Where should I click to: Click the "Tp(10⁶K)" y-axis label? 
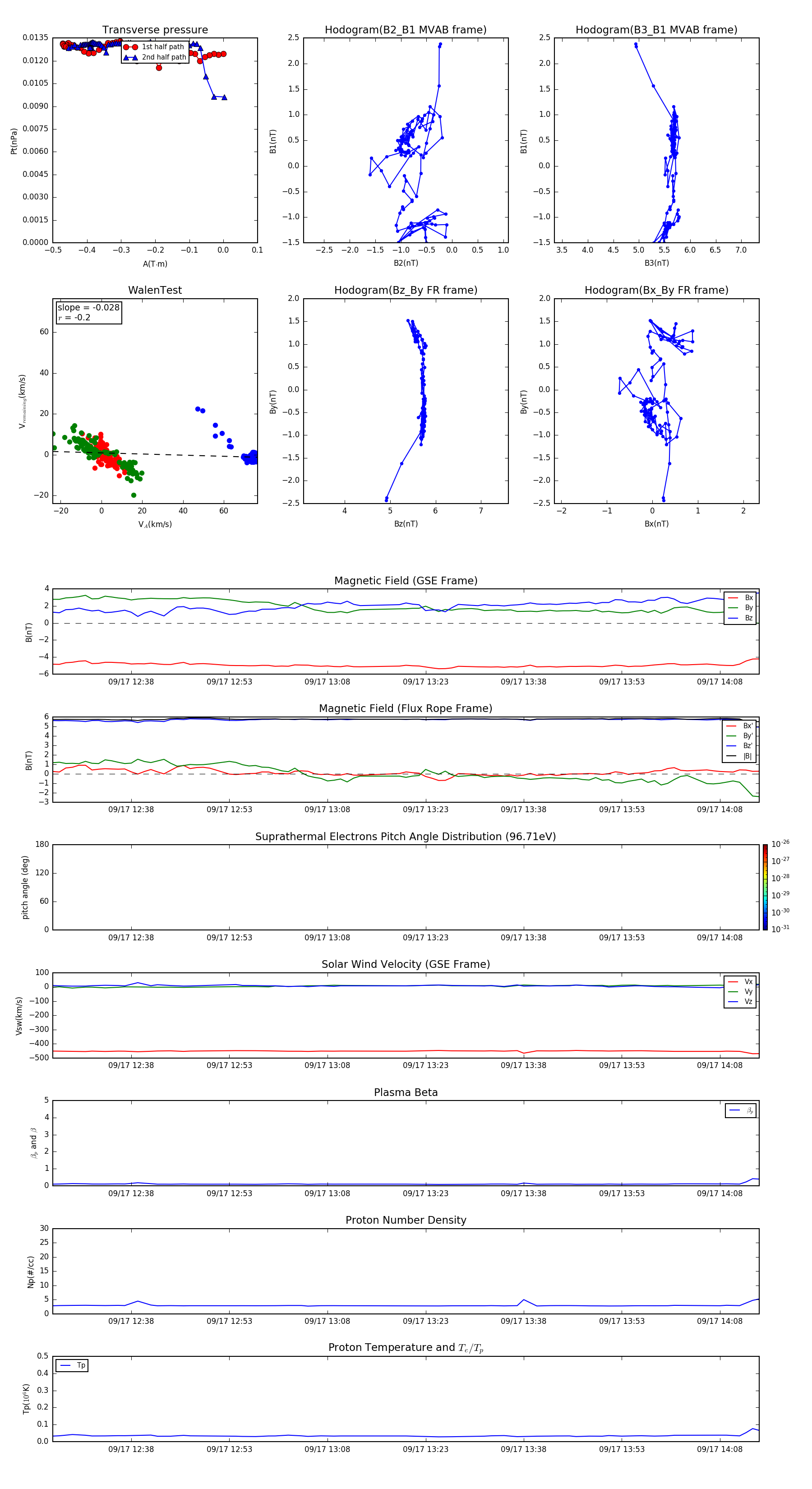26,1399
